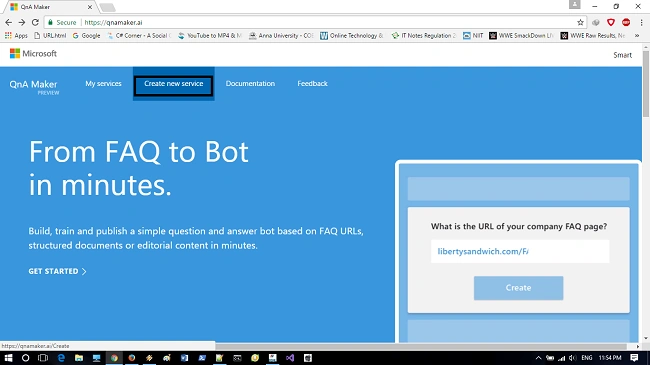Image resolution: width=650 pixels, height=365 pixels.
Task: Open the Windows Start menu
Action: click(x=8, y=358)
